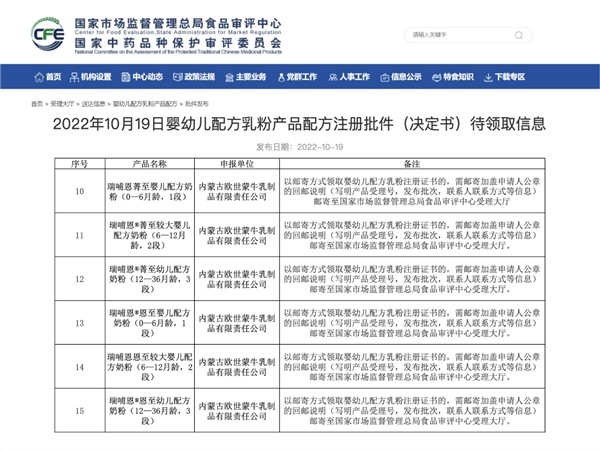Viewport: 600px width, 450px height.
Task: Click the bowl icon beside 特食知识
Action: [x=437, y=77]
